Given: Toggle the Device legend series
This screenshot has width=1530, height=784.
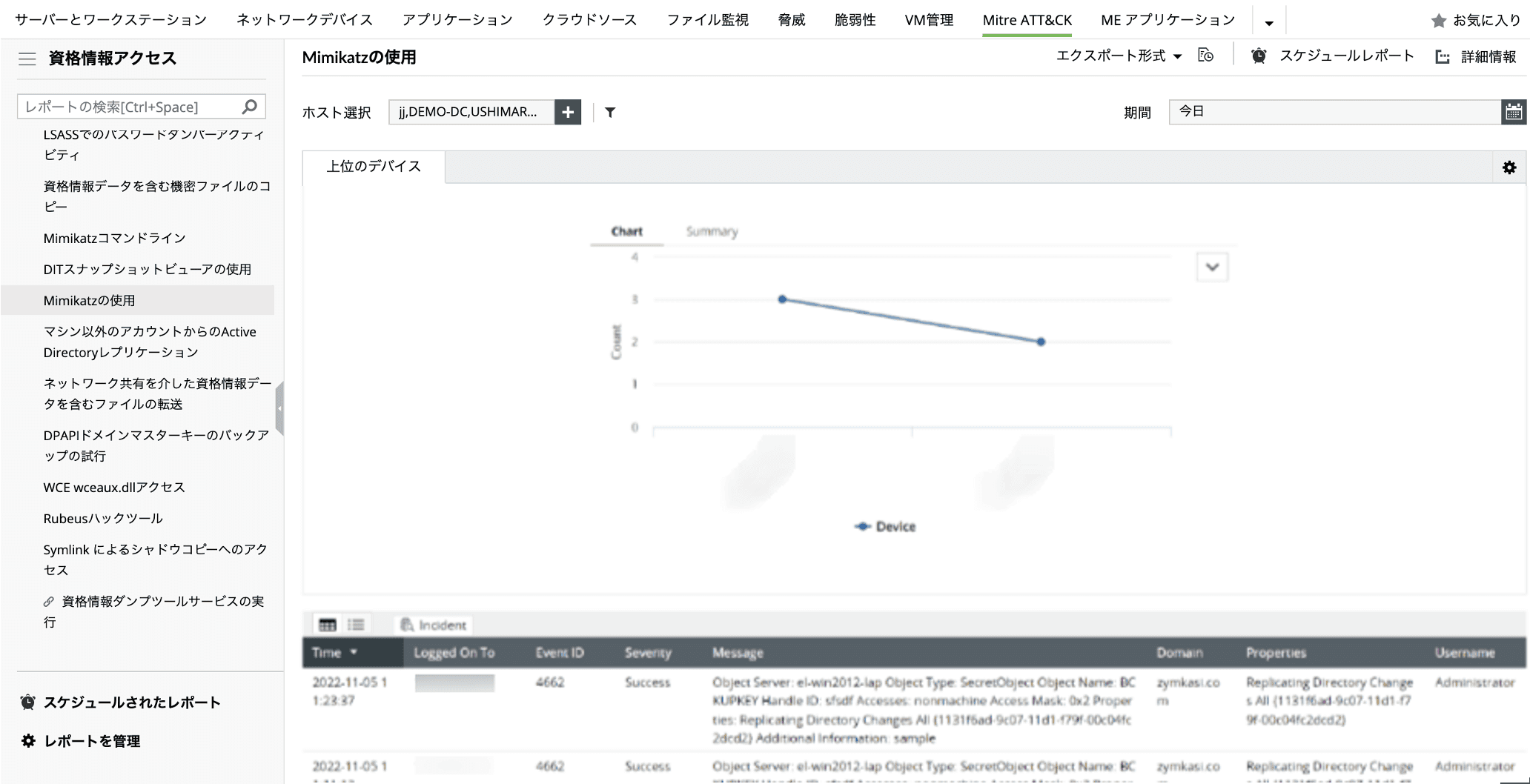Looking at the screenshot, I should (x=885, y=526).
